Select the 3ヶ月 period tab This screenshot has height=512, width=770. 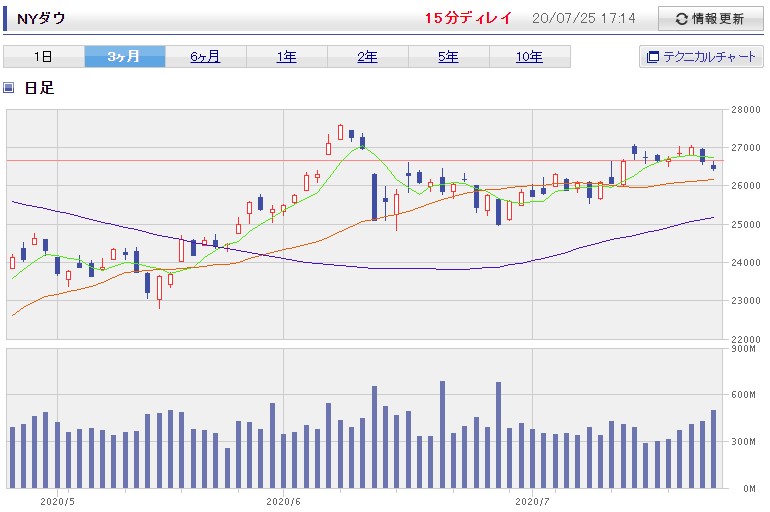(x=125, y=56)
